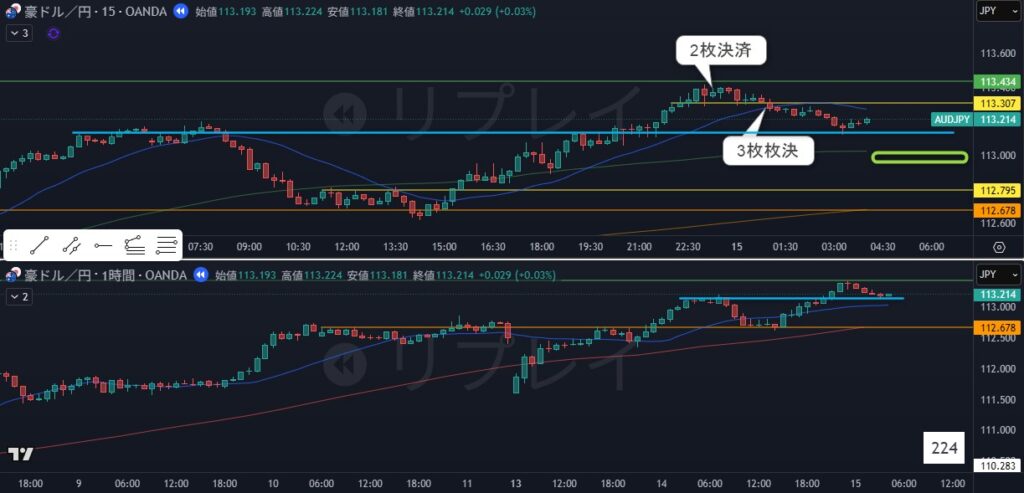Click the TradingView logo
This screenshot has height=493, width=1024.
click(x=20, y=453)
